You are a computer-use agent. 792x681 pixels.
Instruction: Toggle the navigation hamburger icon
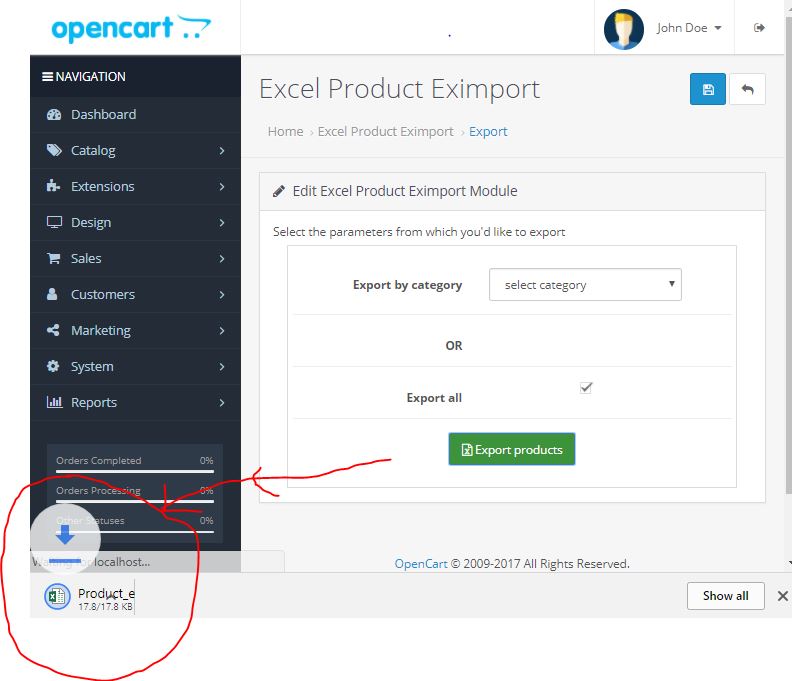click(x=47, y=77)
